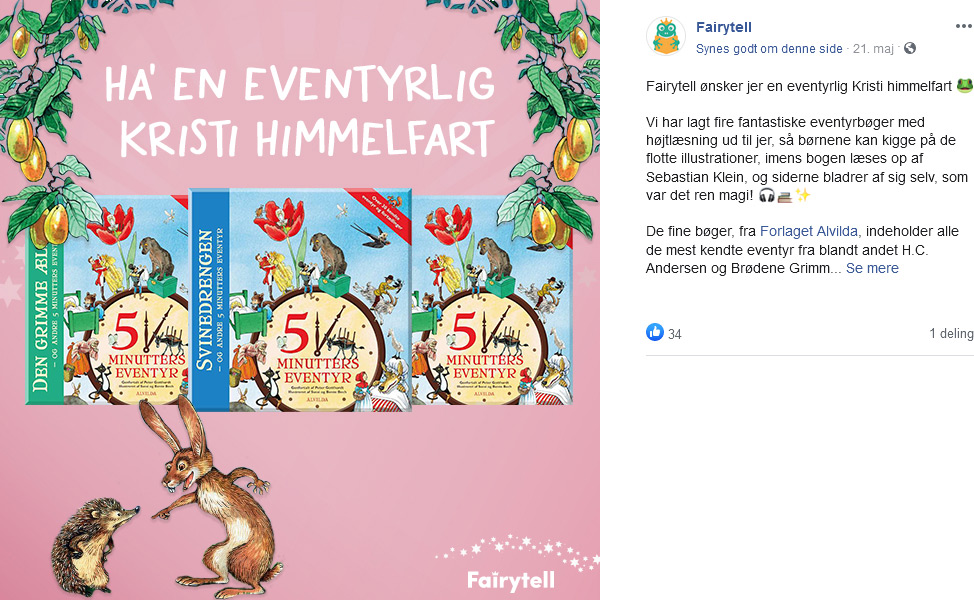Click the hedgehog illustration on the image
974x600 pixels.
click(x=93, y=545)
